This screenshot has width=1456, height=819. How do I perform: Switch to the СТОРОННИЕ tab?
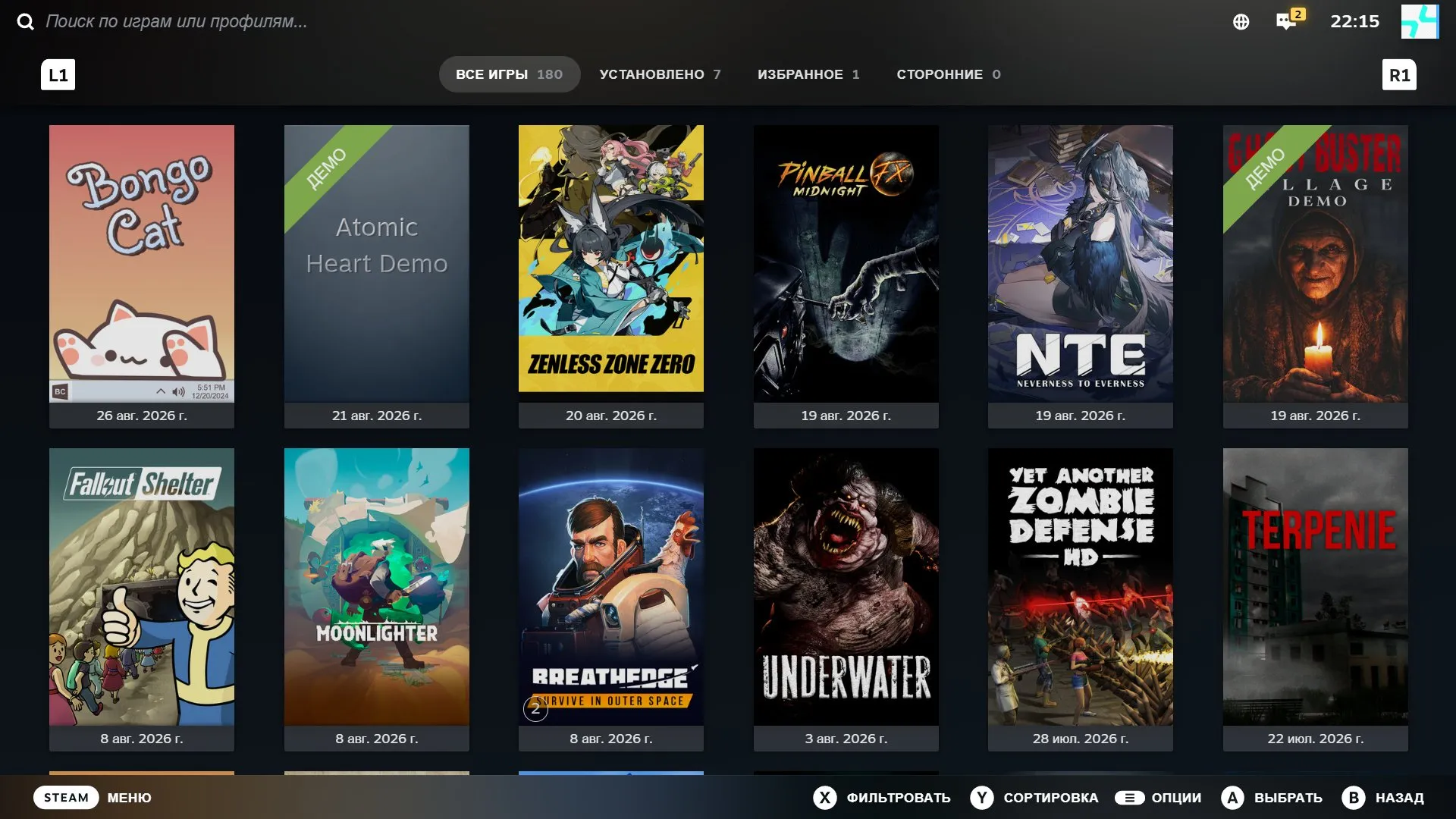[x=949, y=74]
